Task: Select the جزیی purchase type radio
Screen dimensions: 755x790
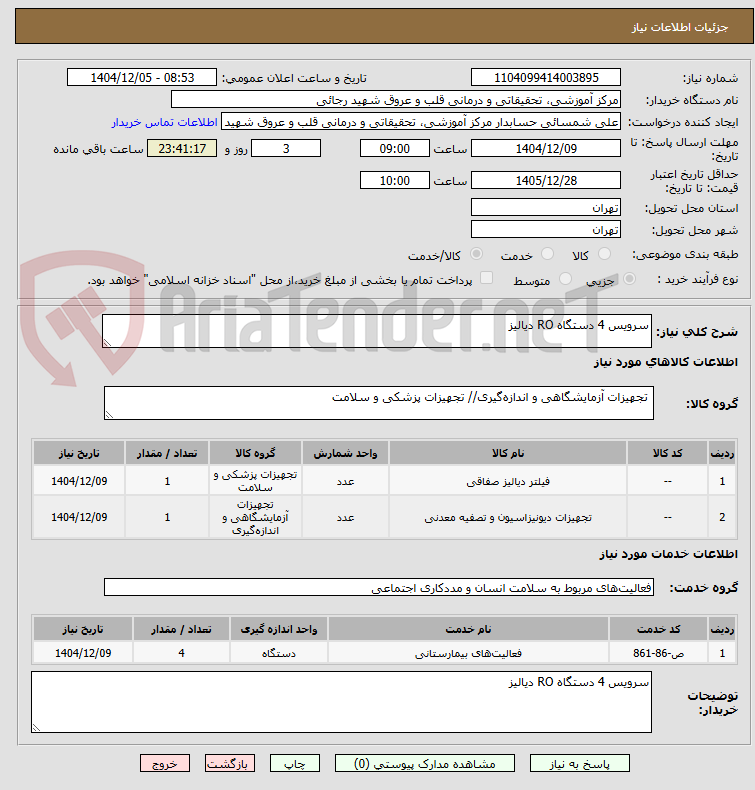Action: click(629, 279)
